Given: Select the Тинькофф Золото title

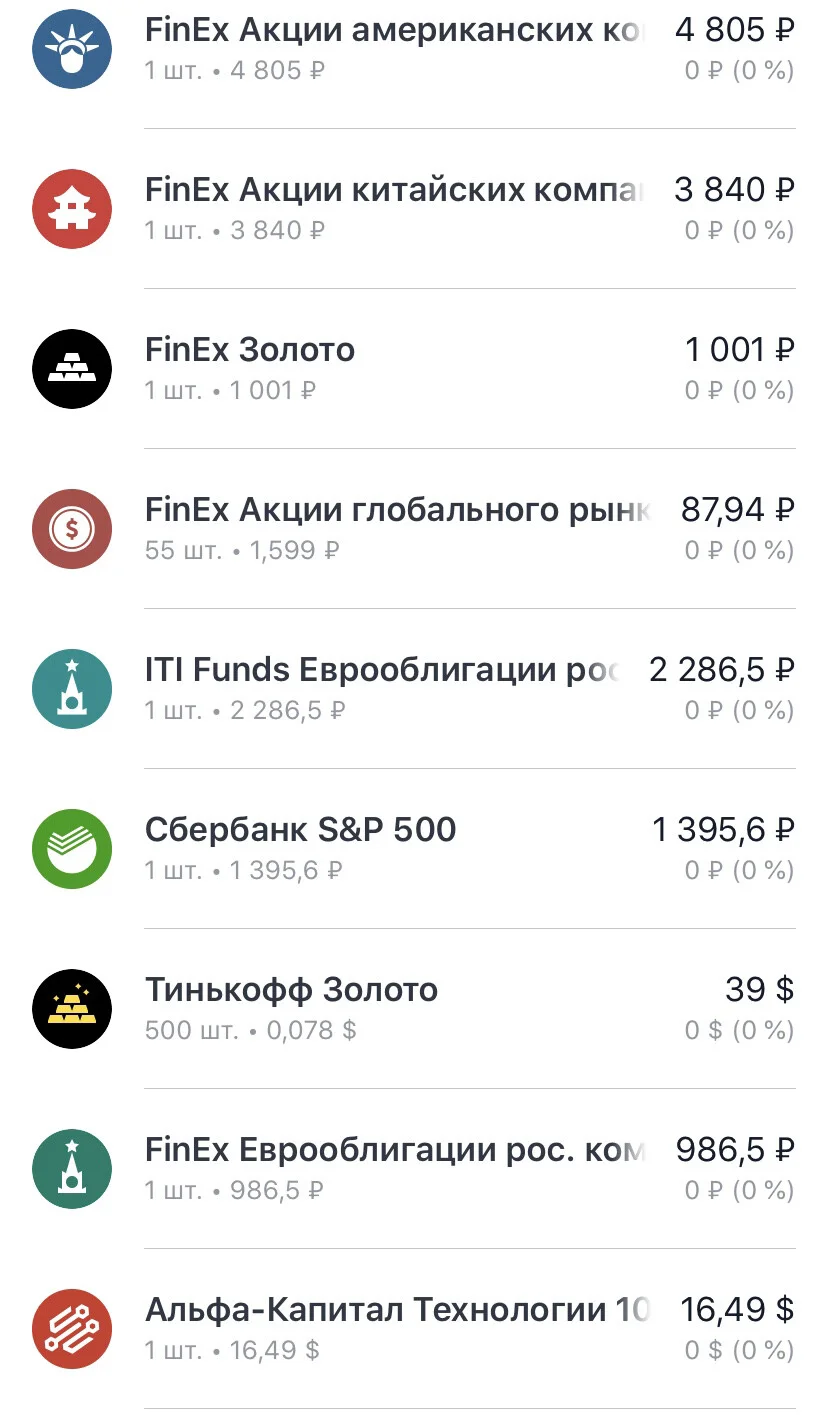Looking at the screenshot, I should [292, 990].
